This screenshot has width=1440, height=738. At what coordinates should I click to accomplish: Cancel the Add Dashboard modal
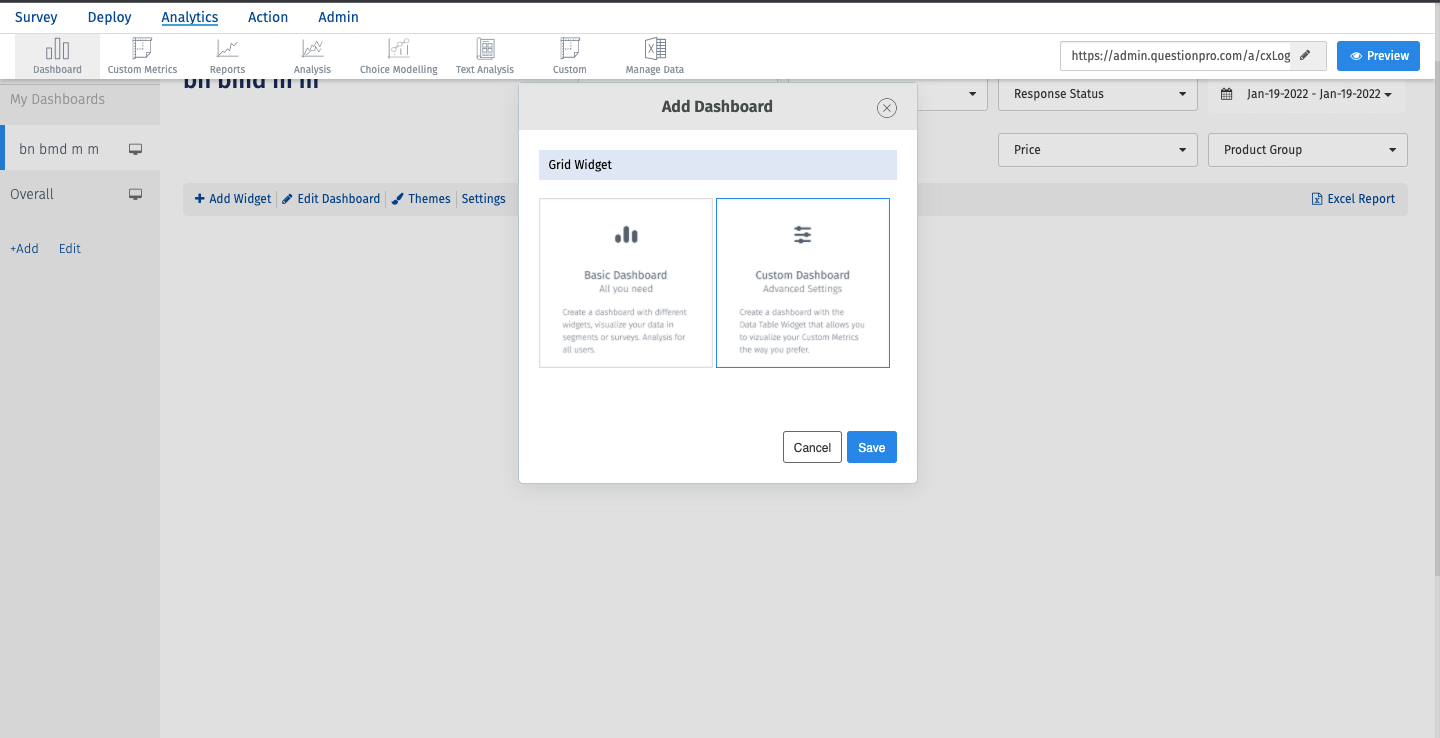point(812,447)
